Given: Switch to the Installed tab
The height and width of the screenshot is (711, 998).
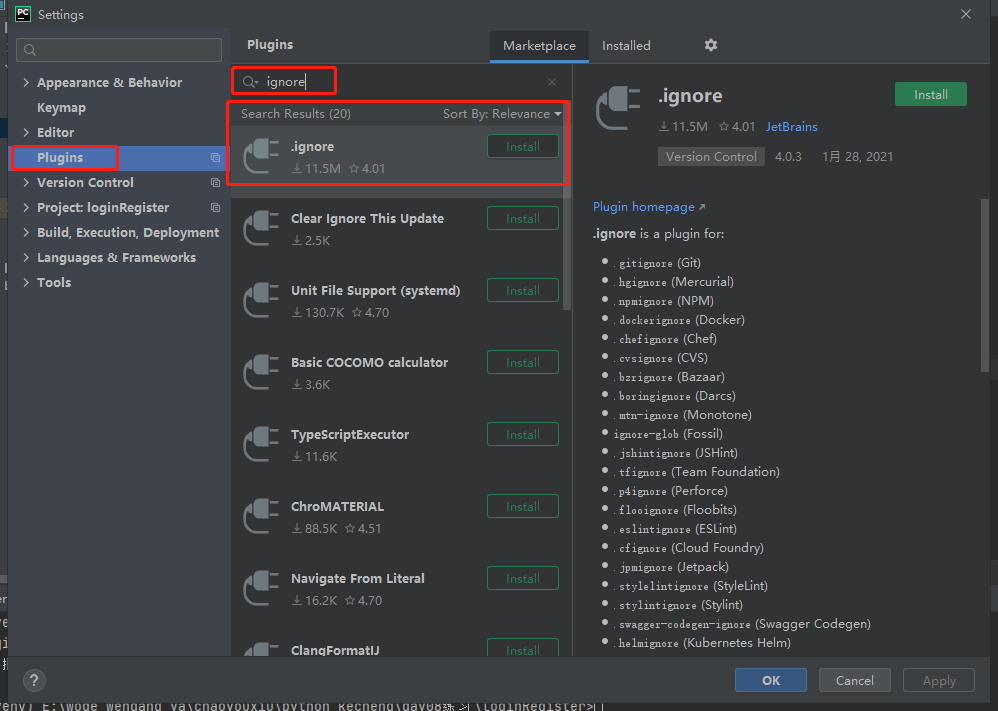Looking at the screenshot, I should pos(626,46).
